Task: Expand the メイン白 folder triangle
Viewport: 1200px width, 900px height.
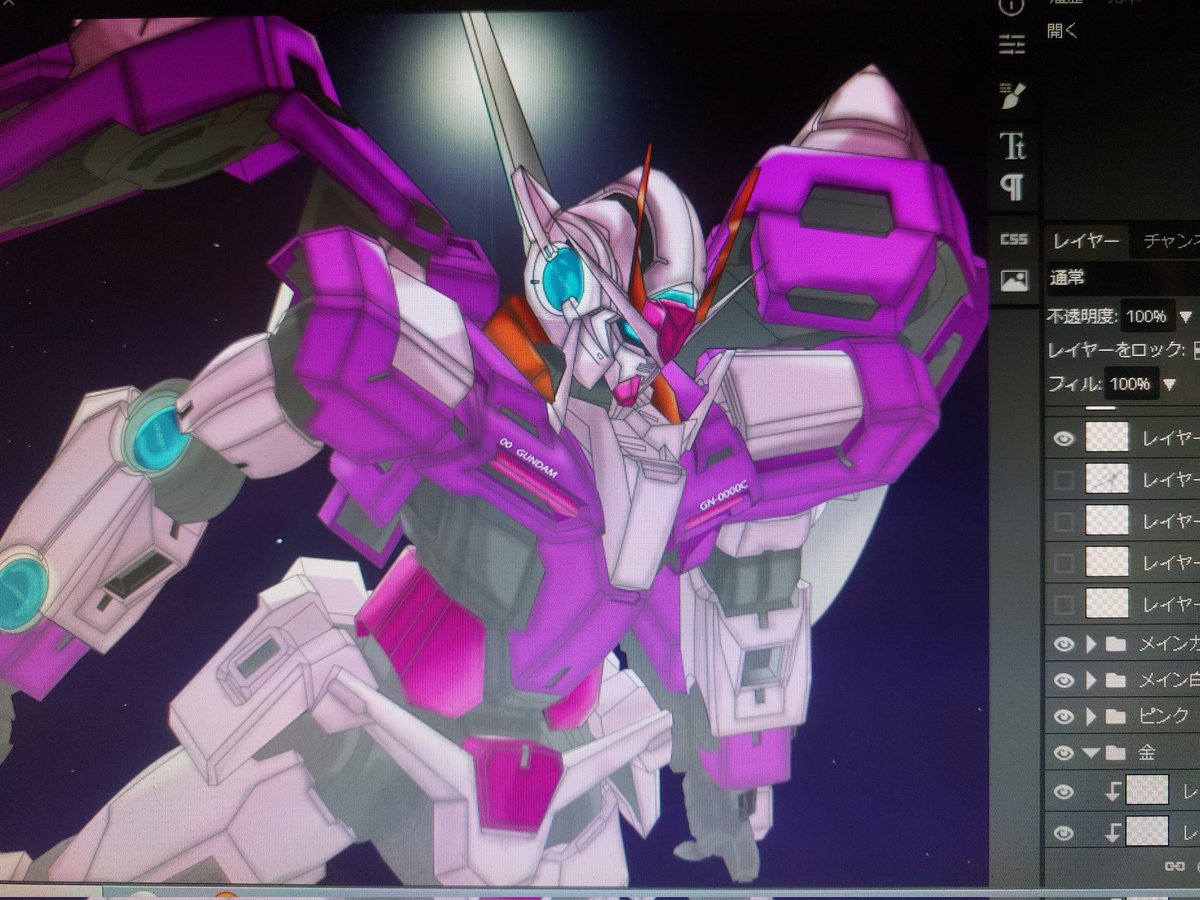Action: 1091,681
